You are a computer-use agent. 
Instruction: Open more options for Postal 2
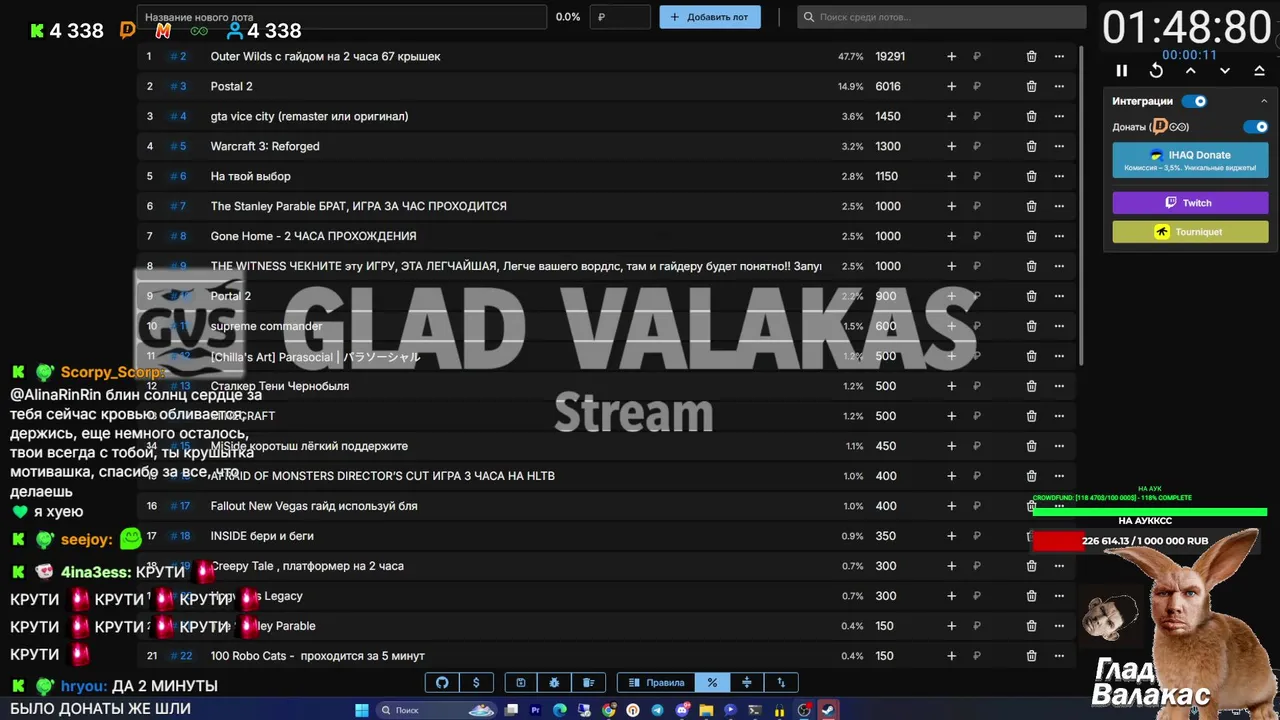1059,87
